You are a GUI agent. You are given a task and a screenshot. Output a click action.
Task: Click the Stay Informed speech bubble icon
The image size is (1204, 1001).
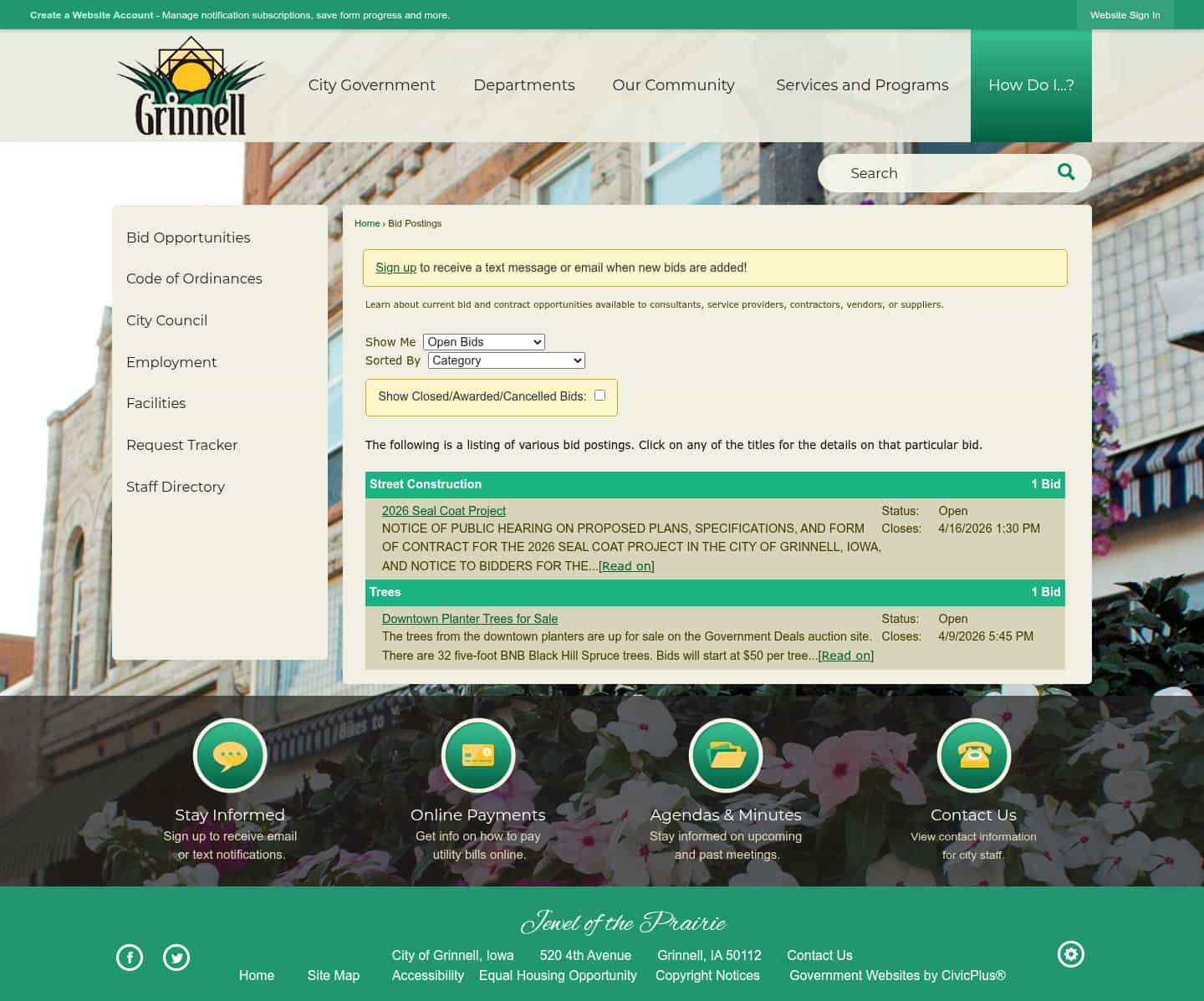pos(229,754)
